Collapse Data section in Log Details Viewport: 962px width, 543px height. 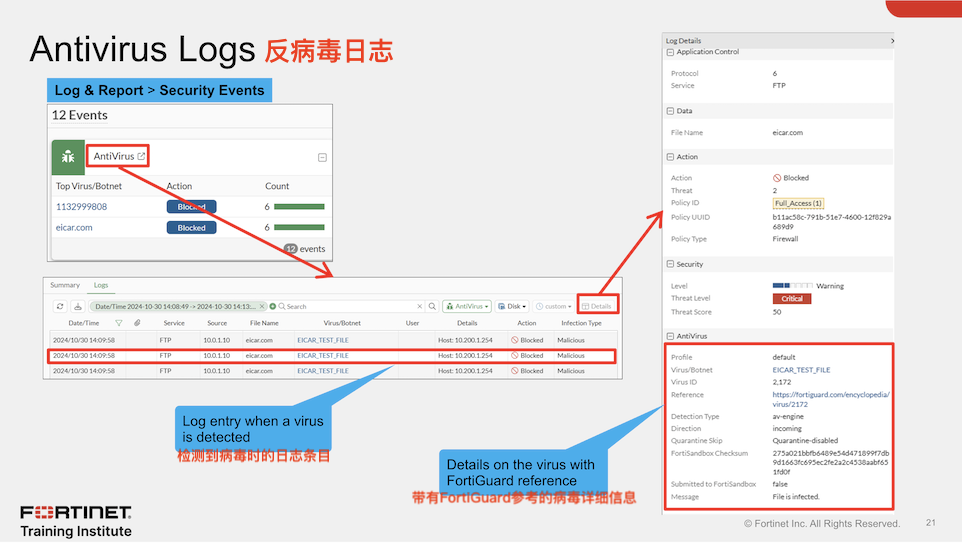point(670,111)
